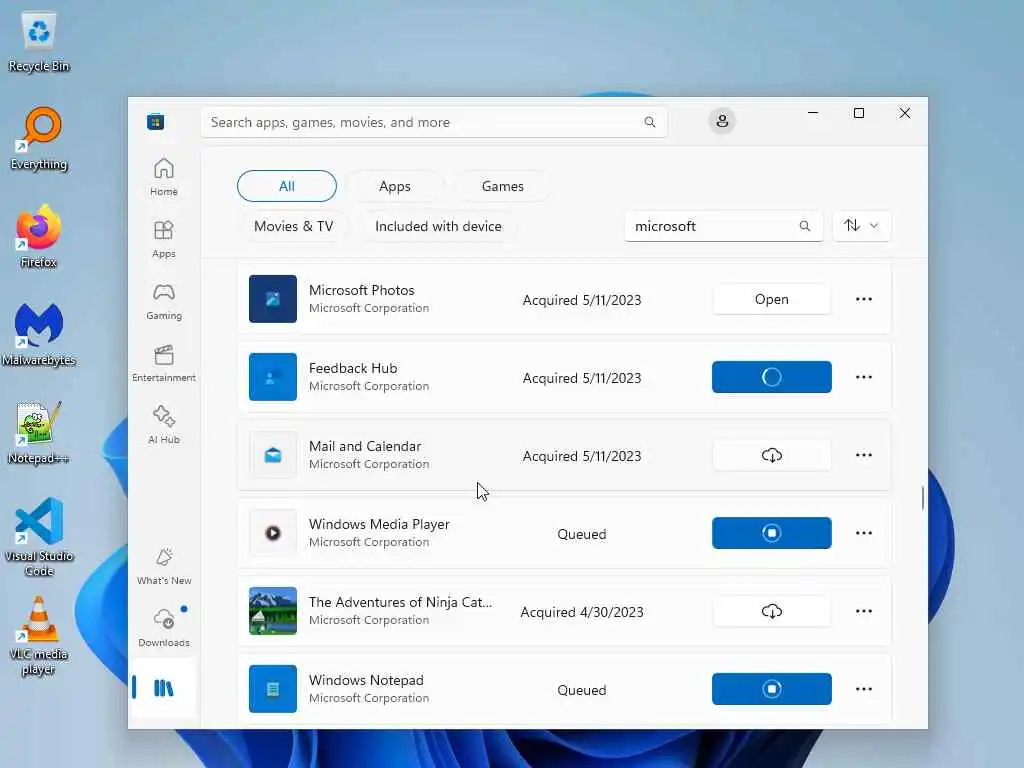Image resolution: width=1024 pixels, height=768 pixels.
Task: Open the user profile account icon
Action: click(722, 121)
